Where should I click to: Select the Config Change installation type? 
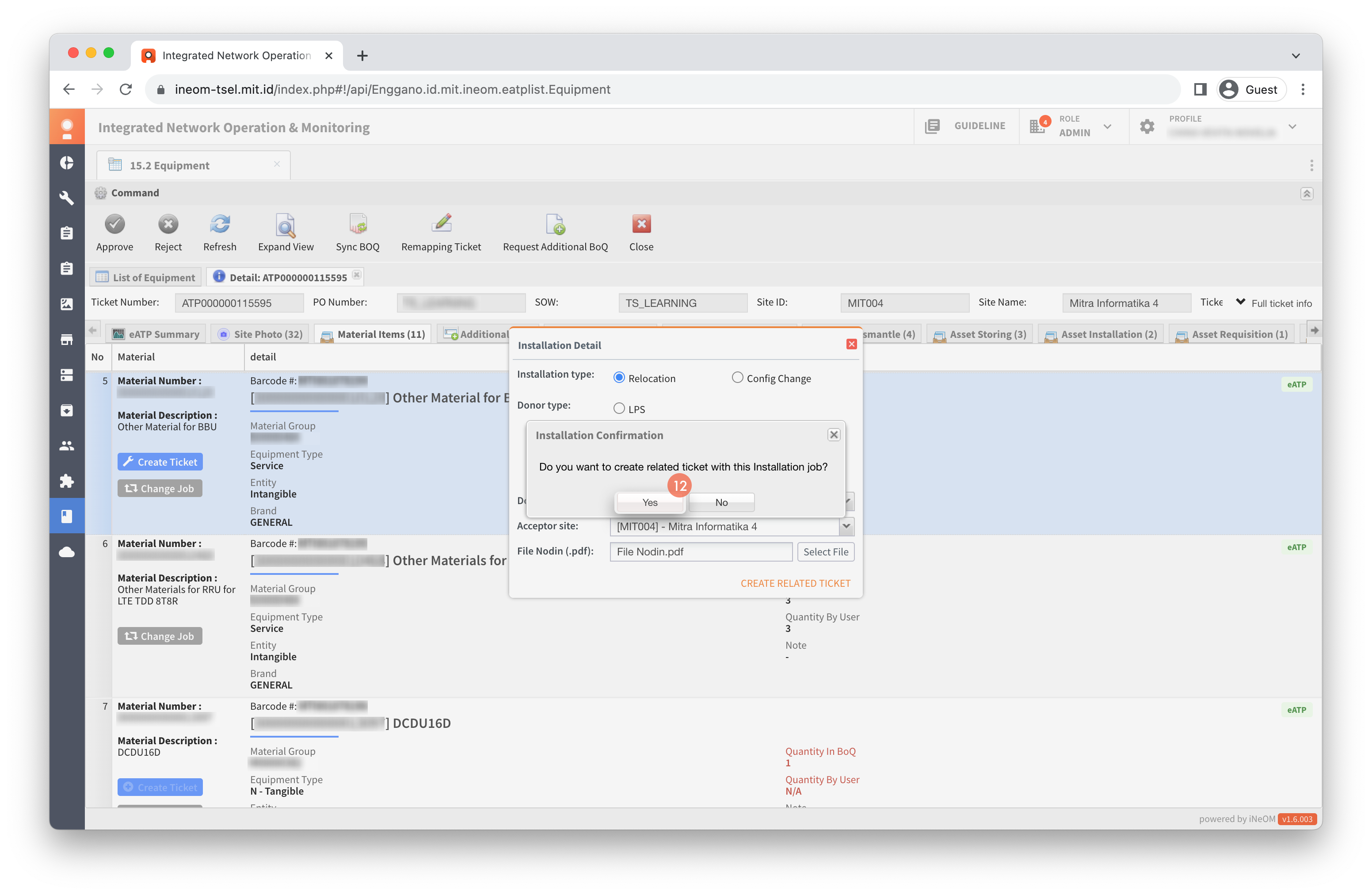(x=737, y=378)
